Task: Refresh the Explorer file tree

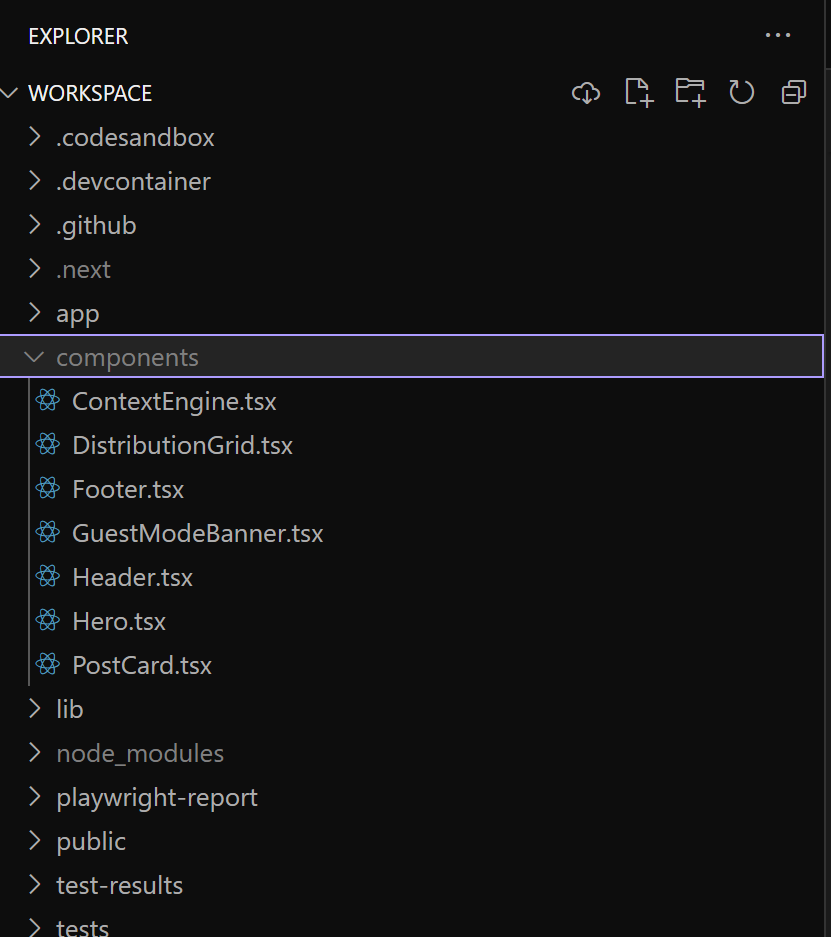Action: (x=742, y=93)
